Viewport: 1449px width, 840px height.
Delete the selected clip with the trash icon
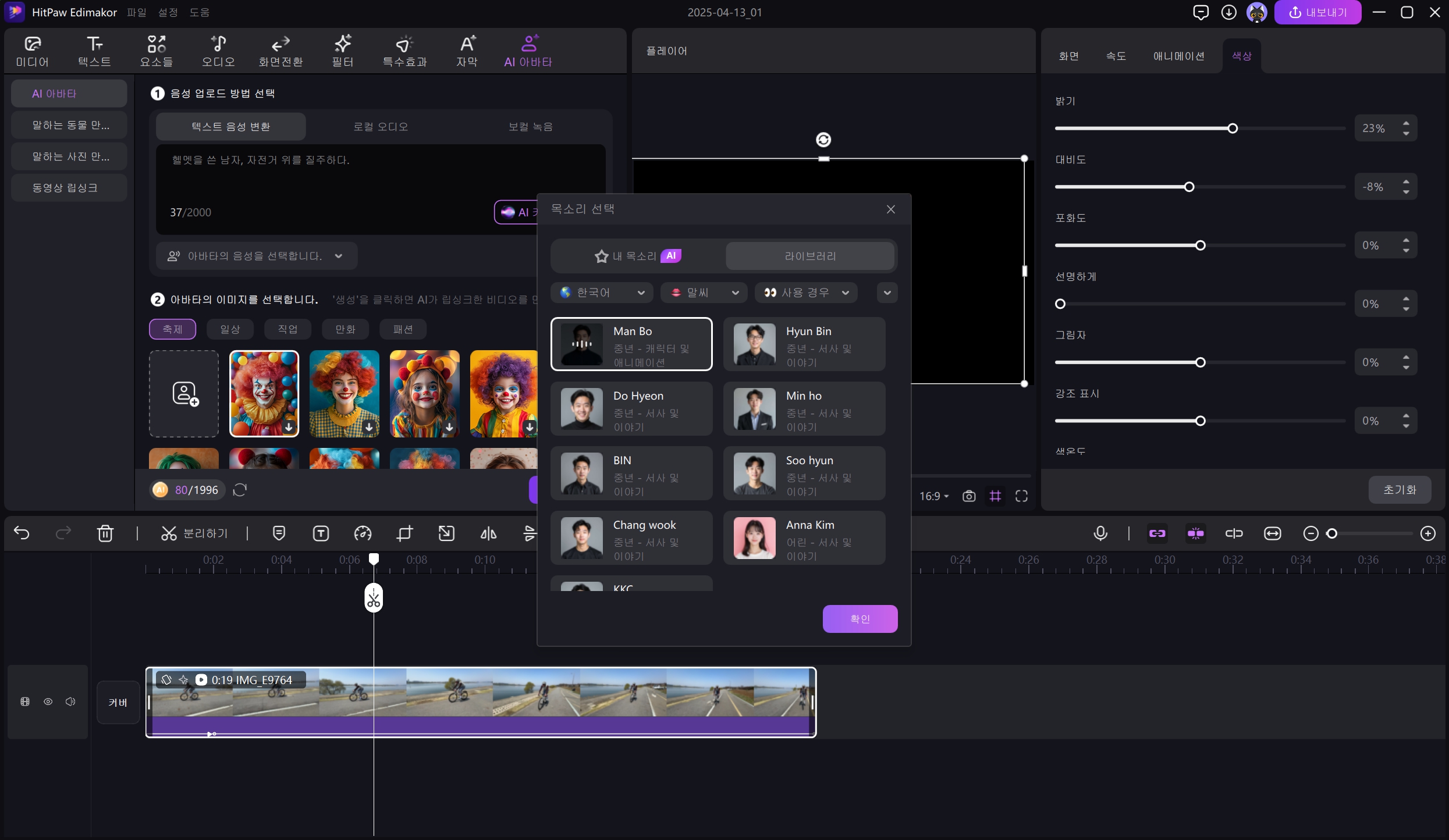coord(105,533)
